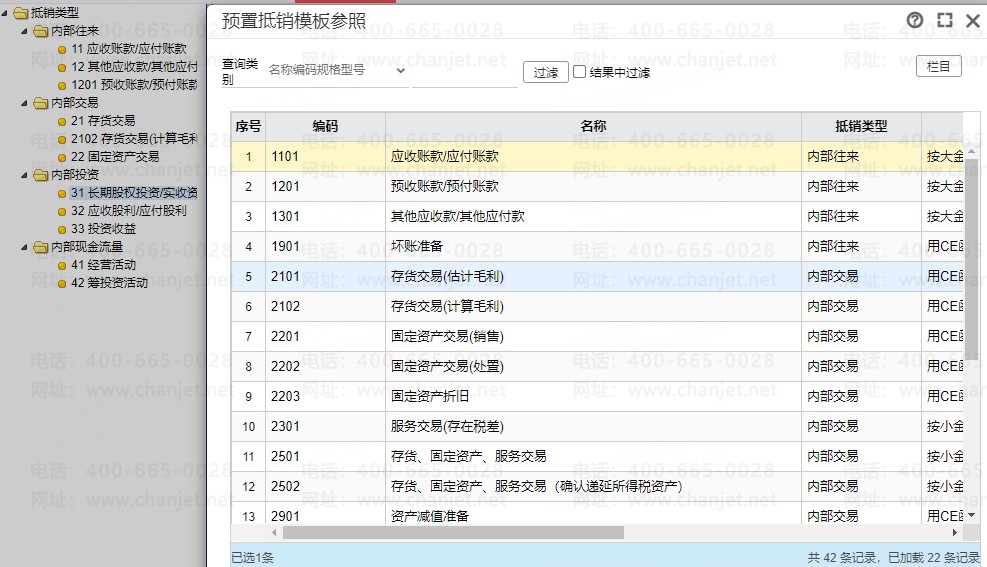Close the 预置抵销模板参照 dialog
This screenshot has width=987, height=567.
pyautogui.click(x=973, y=21)
